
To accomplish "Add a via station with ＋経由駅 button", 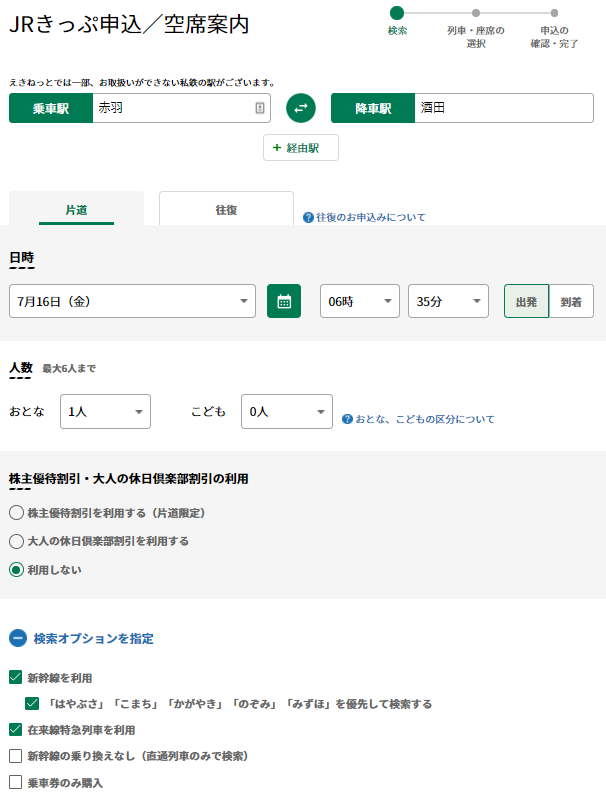I will coord(301,148).
